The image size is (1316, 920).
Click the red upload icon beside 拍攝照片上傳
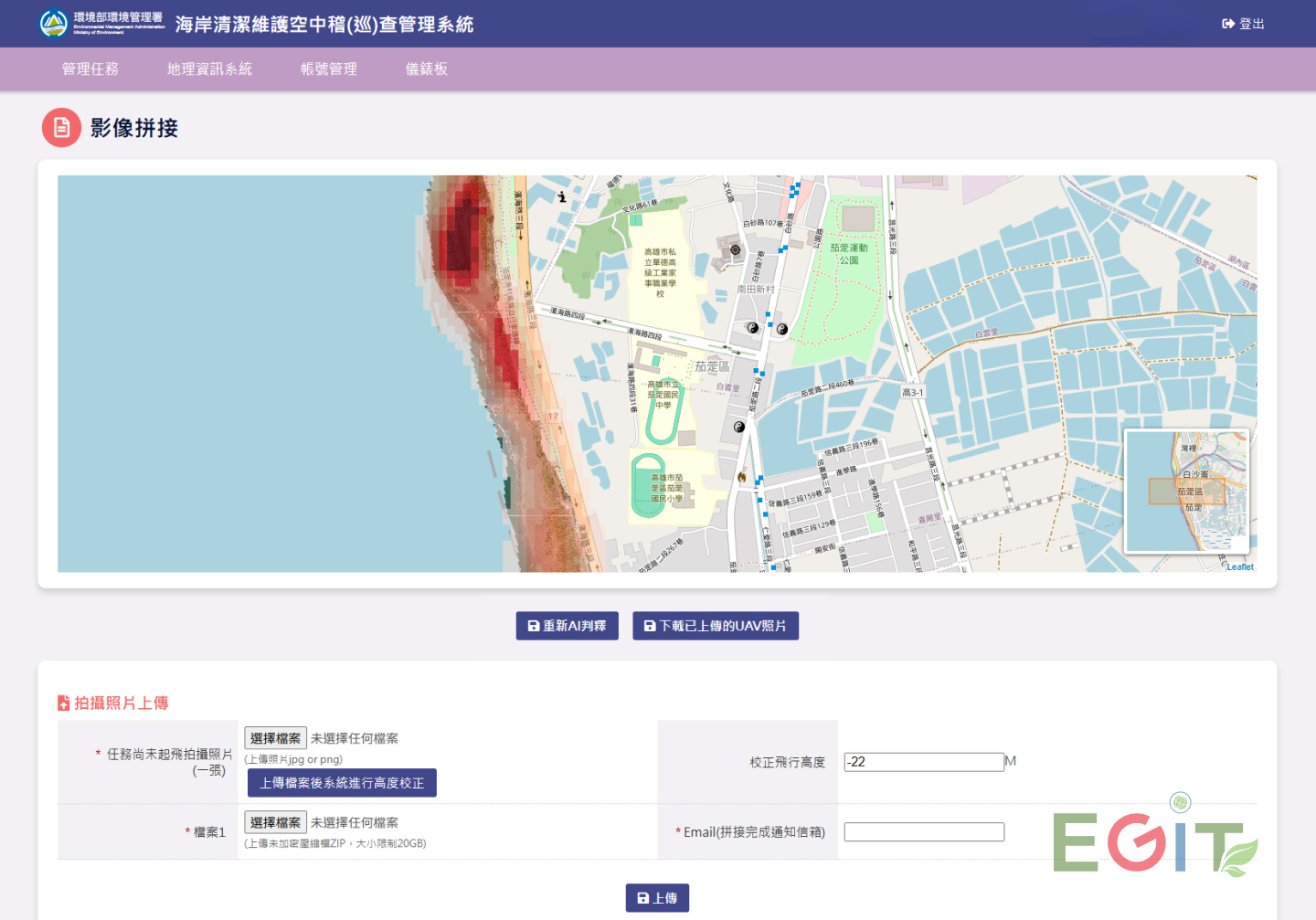(x=63, y=703)
